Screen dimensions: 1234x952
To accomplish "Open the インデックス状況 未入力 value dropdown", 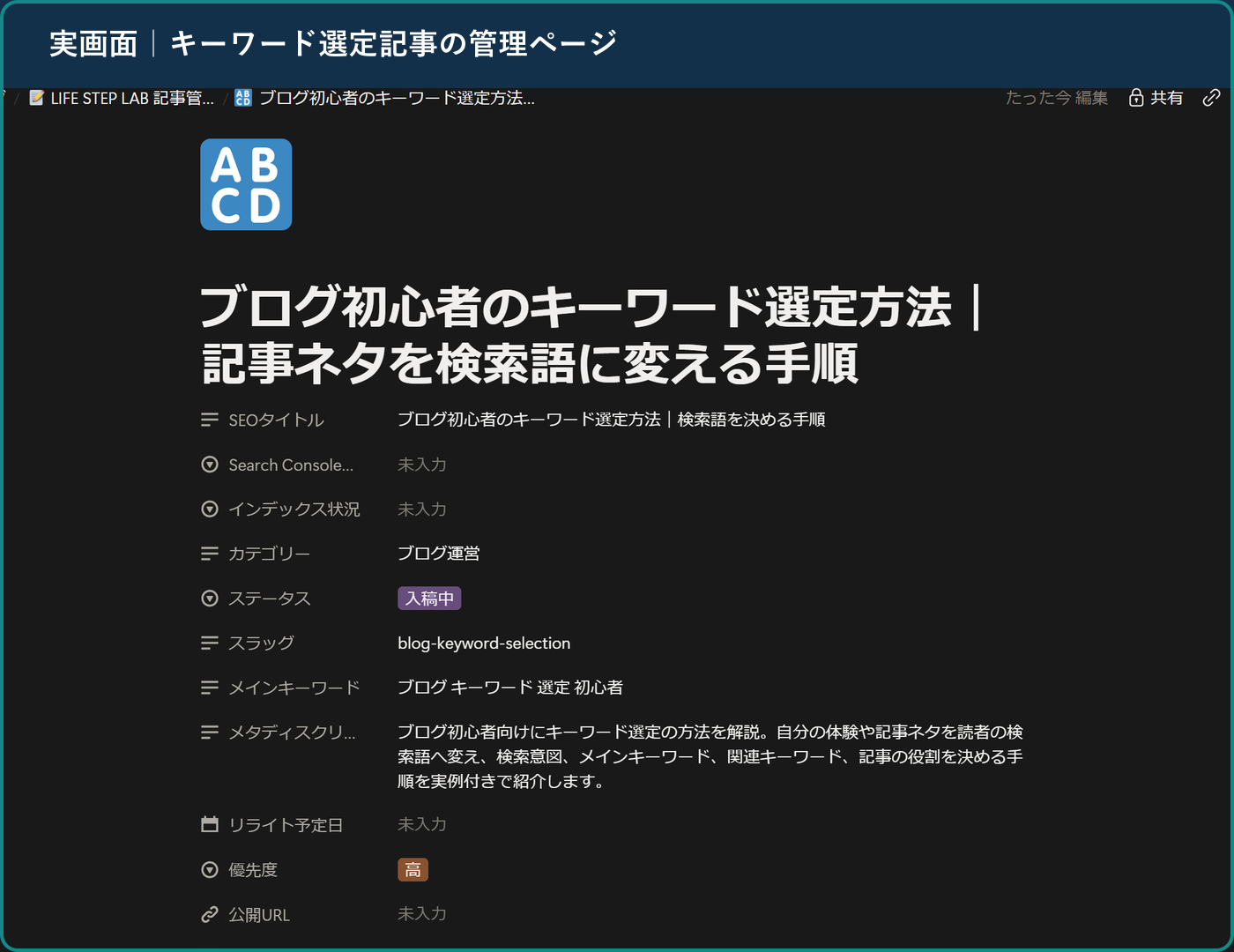I will 422,509.
